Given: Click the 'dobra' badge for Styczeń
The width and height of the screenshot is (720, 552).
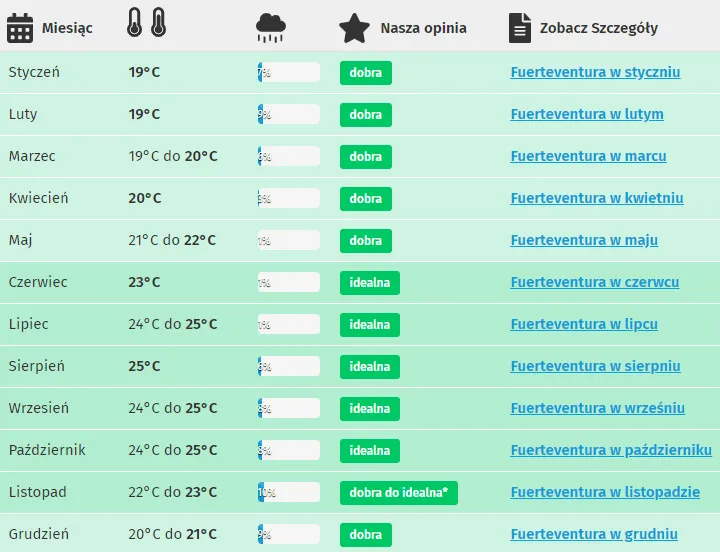Looking at the screenshot, I should pos(365,73).
